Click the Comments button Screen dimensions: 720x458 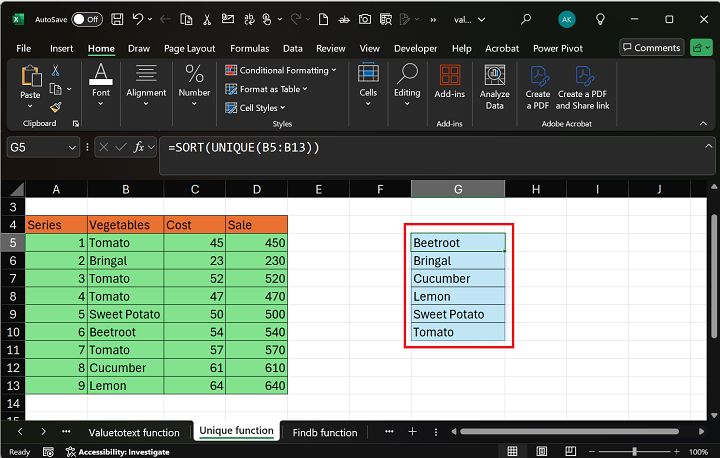coord(650,47)
